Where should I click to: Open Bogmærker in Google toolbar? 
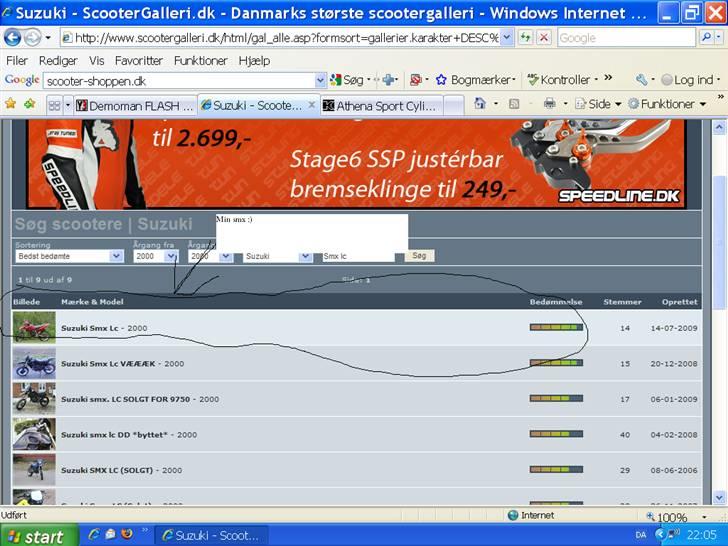475,80
